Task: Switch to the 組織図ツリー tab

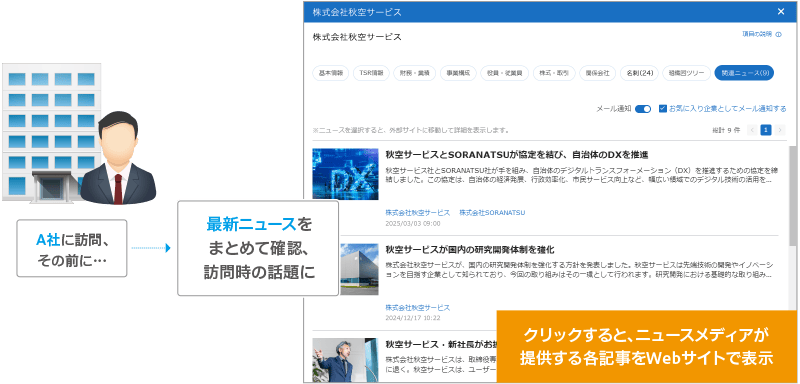Action: [x=687, y=73]
